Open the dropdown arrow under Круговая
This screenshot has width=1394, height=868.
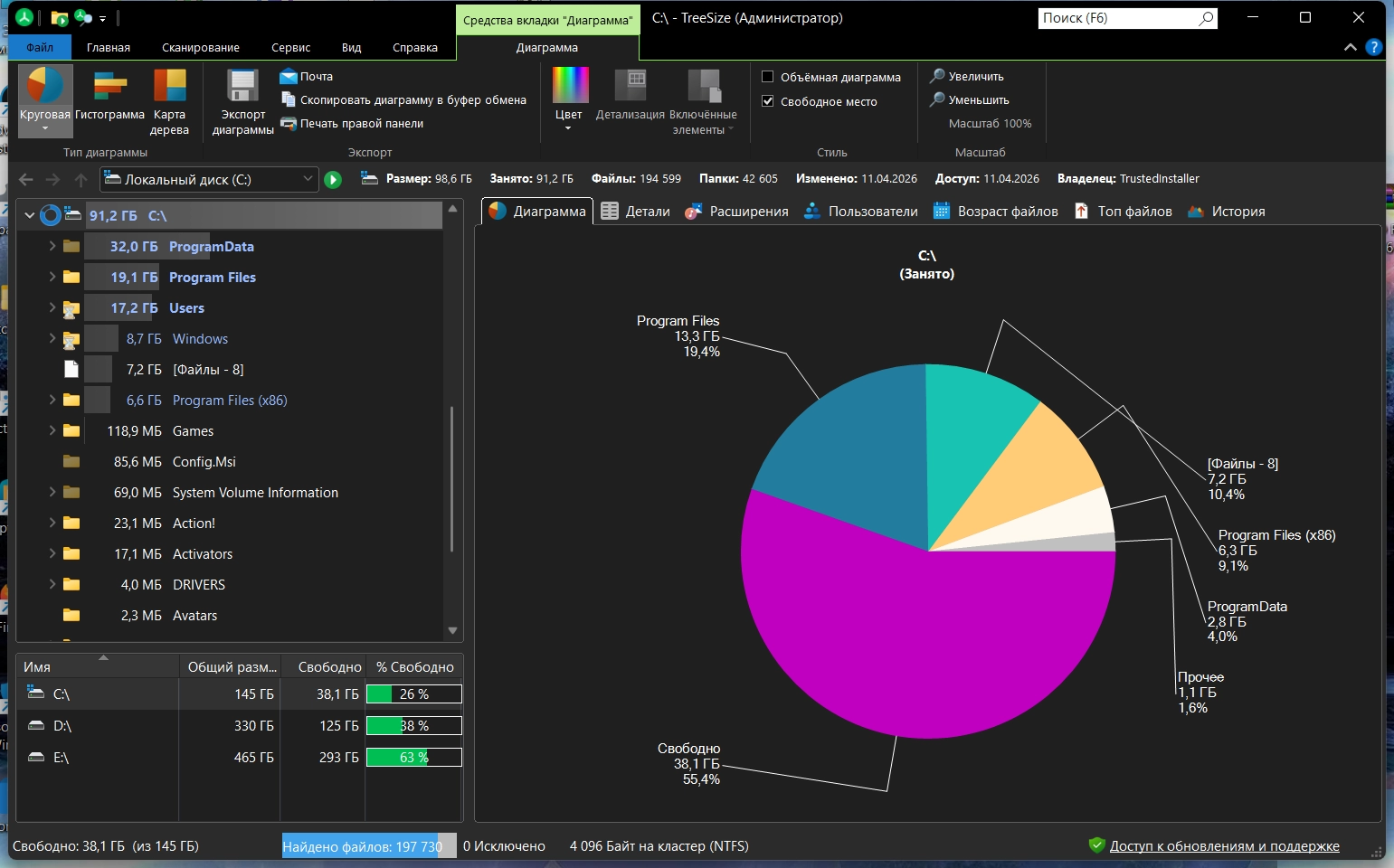pos(44,129)
